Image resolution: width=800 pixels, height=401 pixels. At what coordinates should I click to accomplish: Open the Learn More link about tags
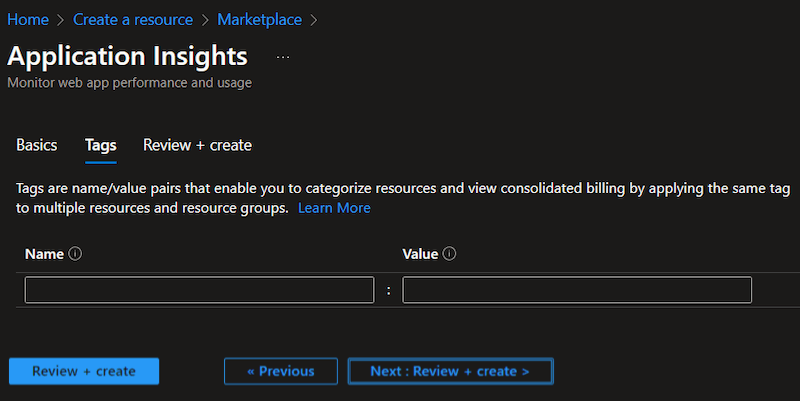(x=334, y=208)
